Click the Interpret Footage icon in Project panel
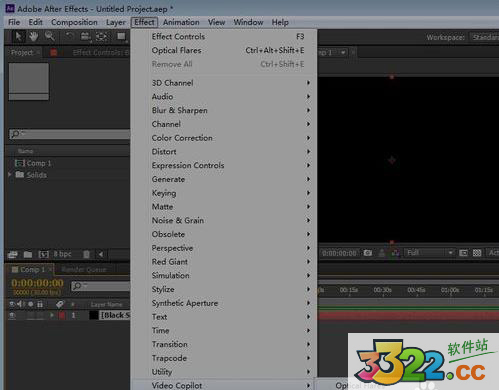The width and height of the screenshot is (499, 390). (x=13, y=255)
